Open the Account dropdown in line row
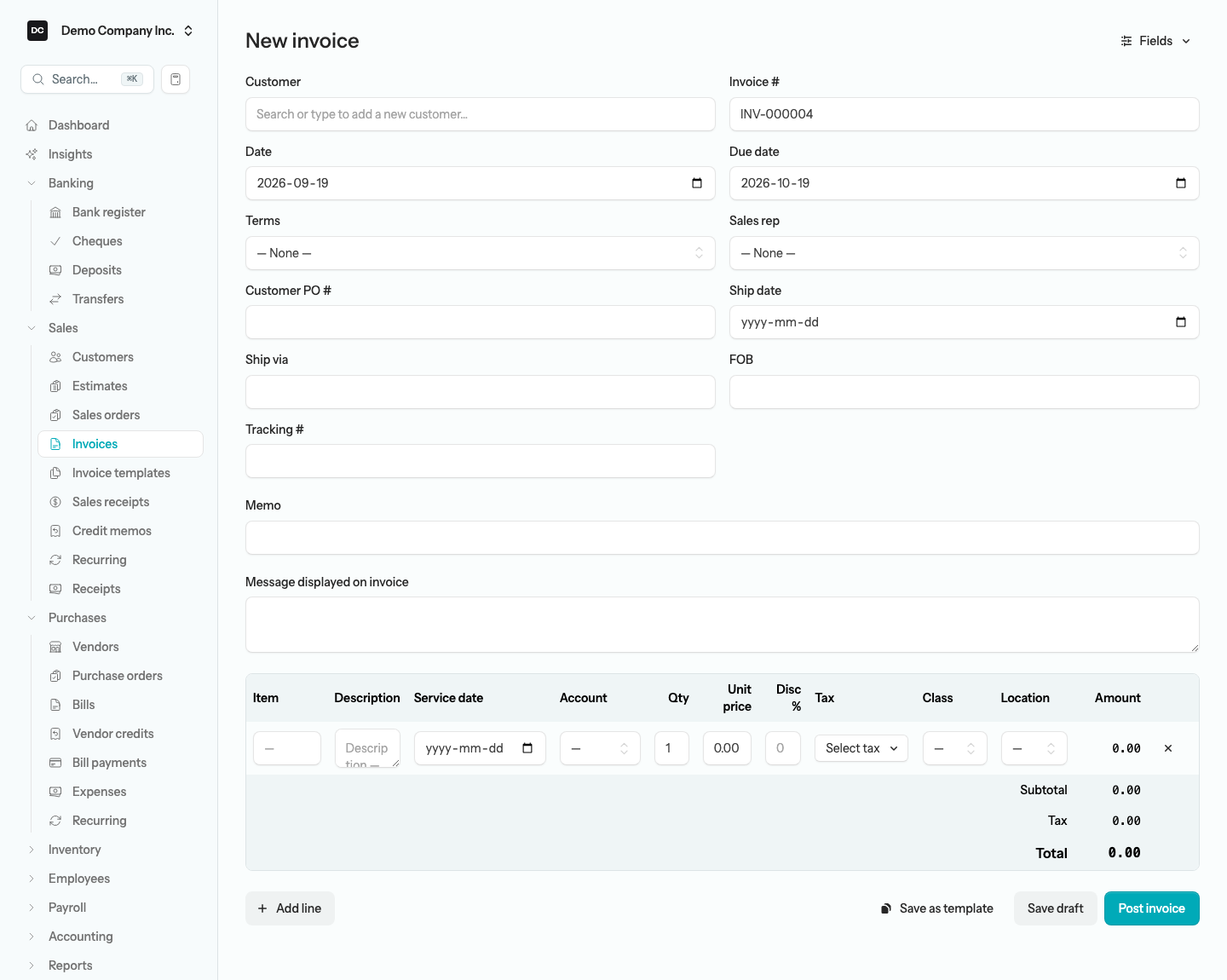The width and height of the screenshot is (1227, 980). coord(600,748)
